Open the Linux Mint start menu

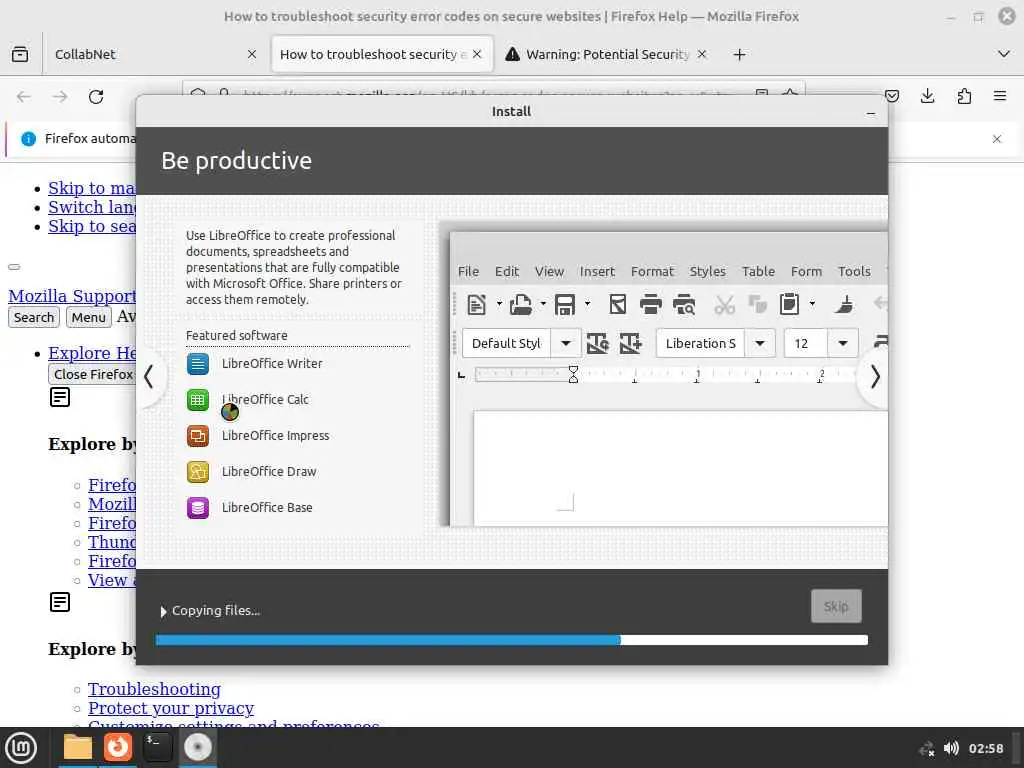[21, 747]
